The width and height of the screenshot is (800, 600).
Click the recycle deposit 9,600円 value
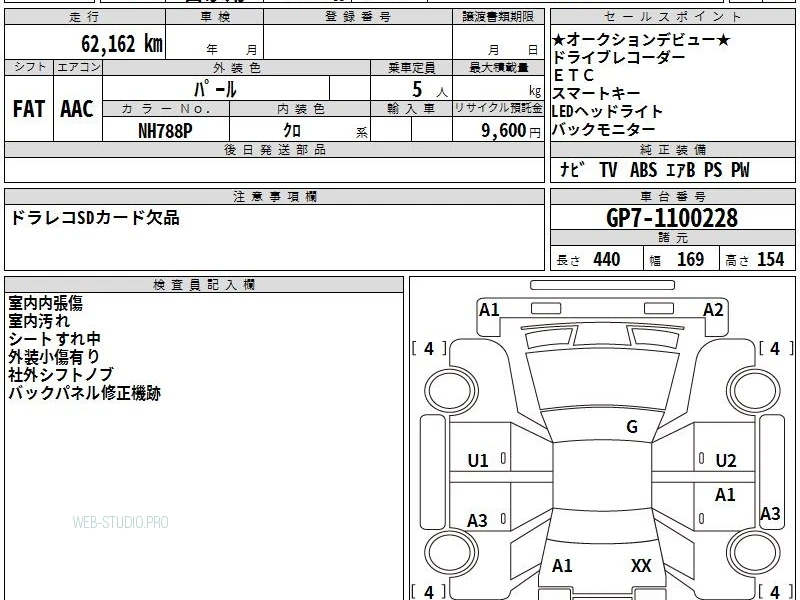tap(511, 131)
